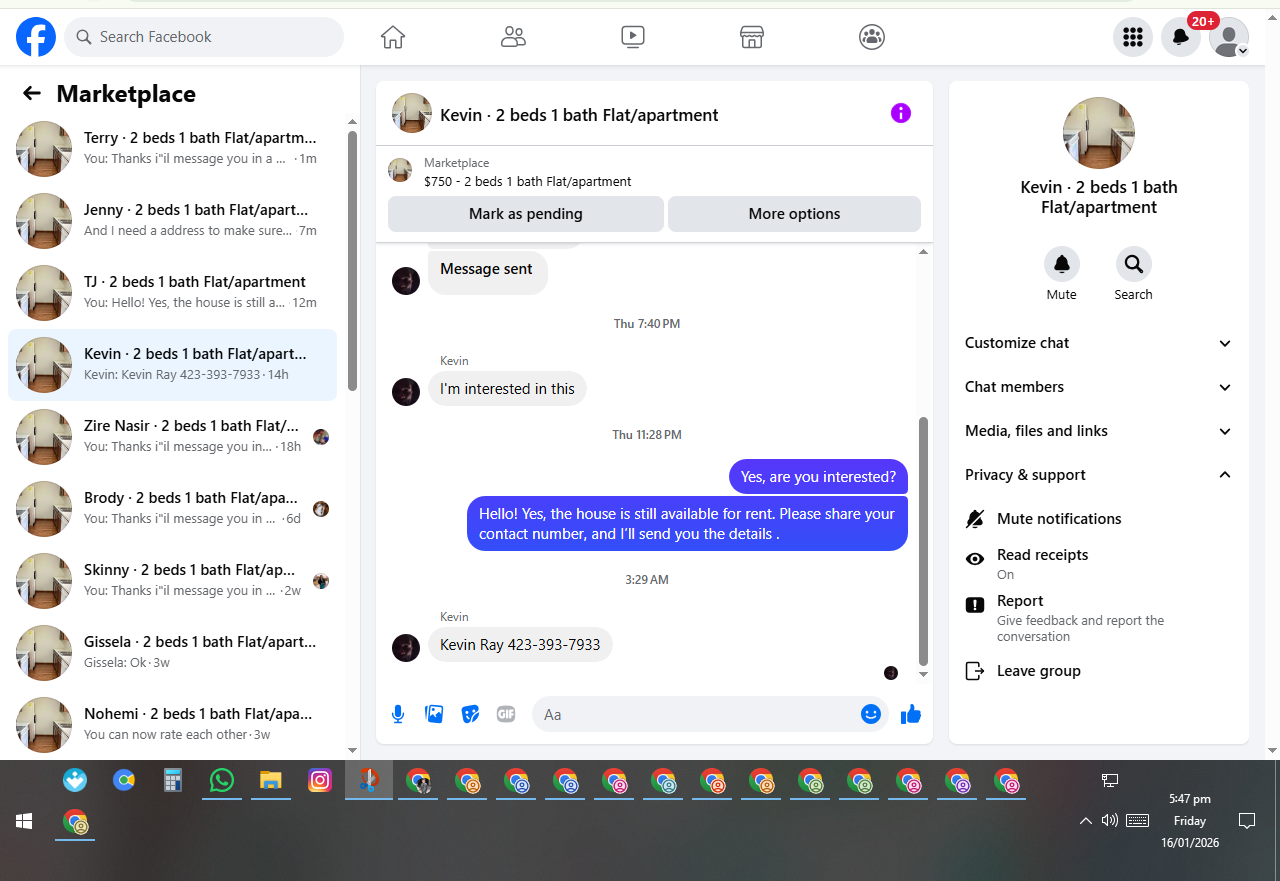Open Instagram from the taskbar
1280x881 pixels.
pos(320,781)
